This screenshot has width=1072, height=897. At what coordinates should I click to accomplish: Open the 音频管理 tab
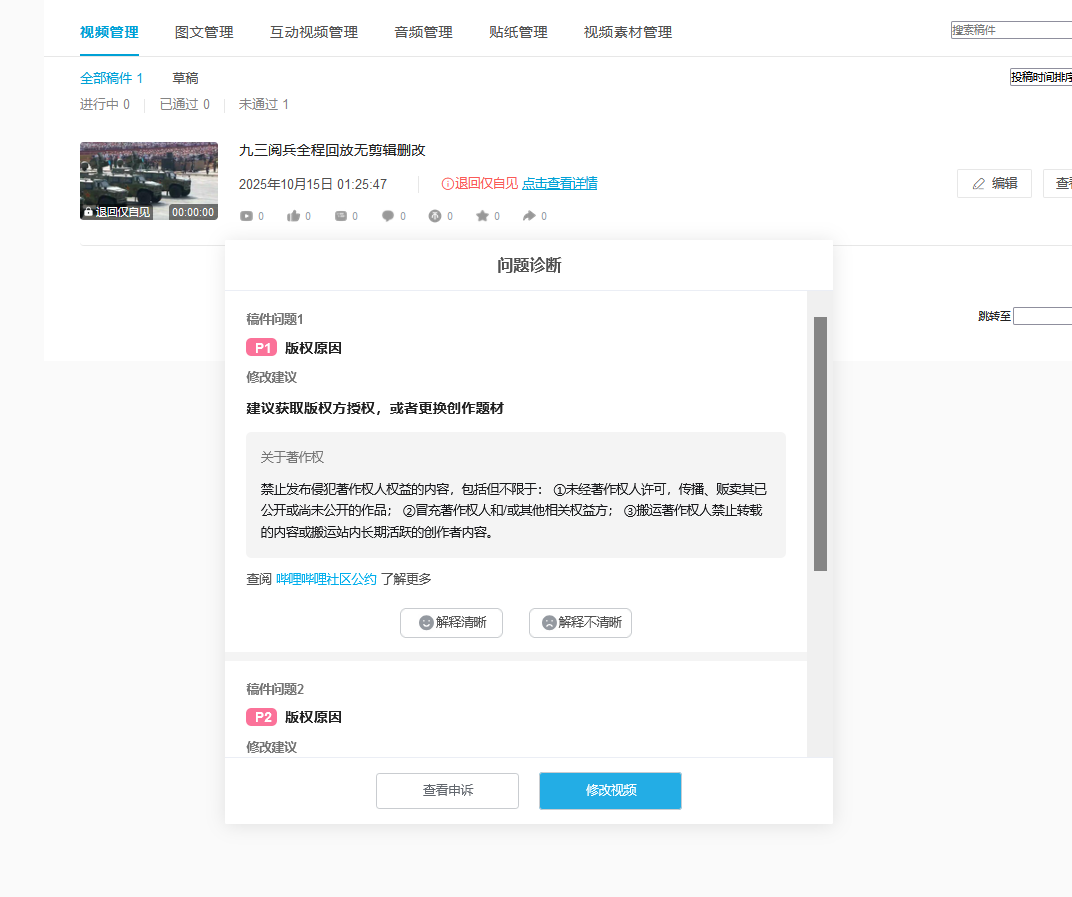click(x=423, y=32)
